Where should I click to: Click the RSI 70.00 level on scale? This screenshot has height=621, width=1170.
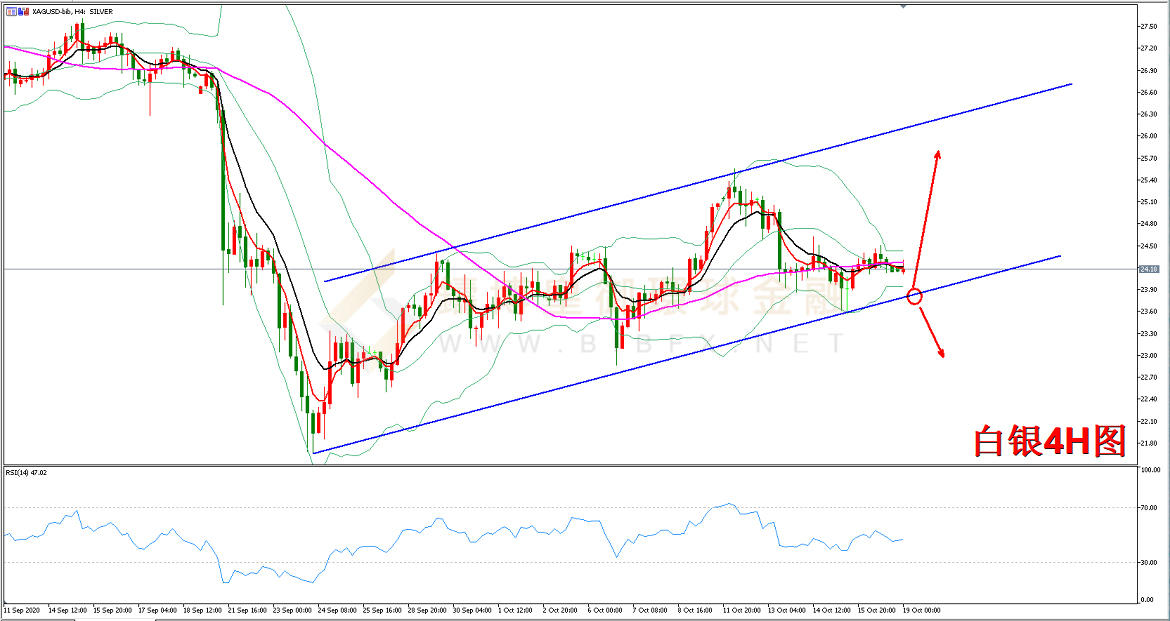pos(1147,508)
